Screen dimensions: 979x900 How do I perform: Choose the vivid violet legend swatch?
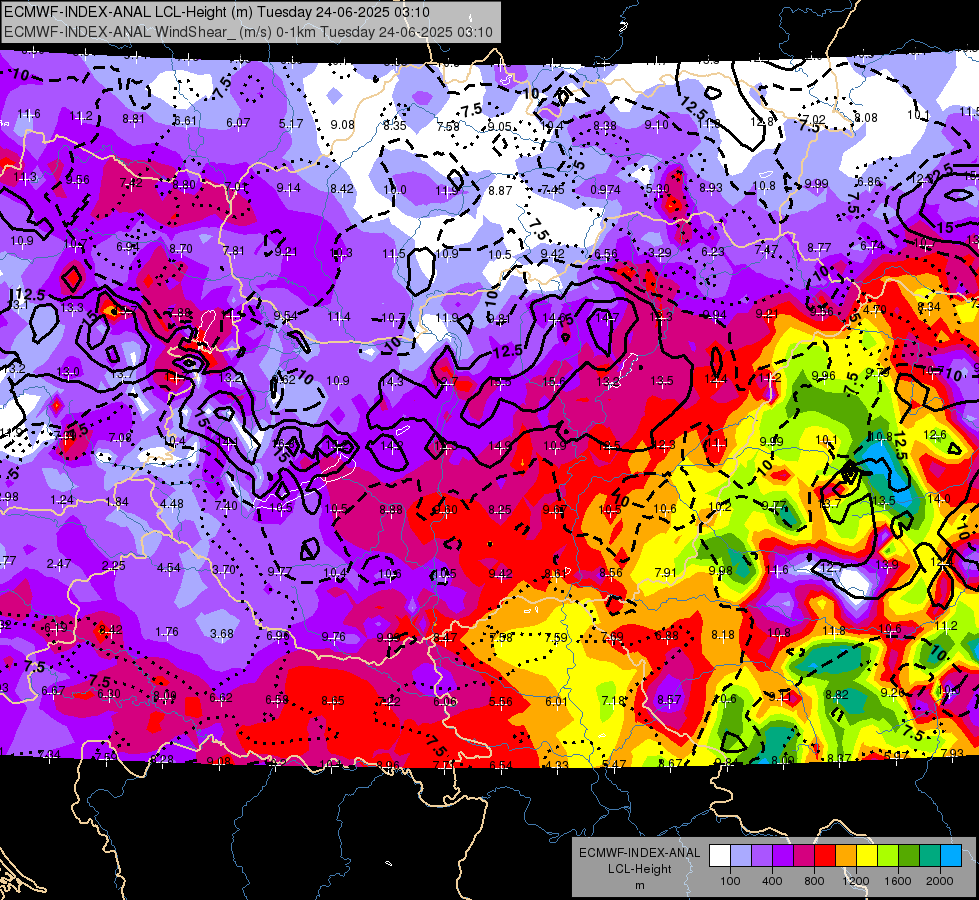(783, 855)
